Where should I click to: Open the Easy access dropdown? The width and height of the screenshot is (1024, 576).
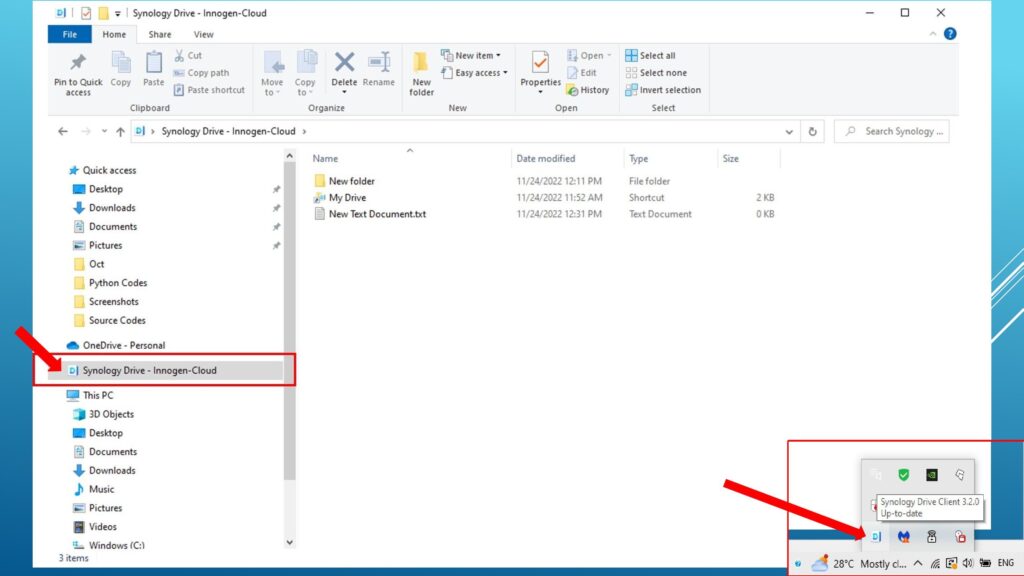coord(474,72)
